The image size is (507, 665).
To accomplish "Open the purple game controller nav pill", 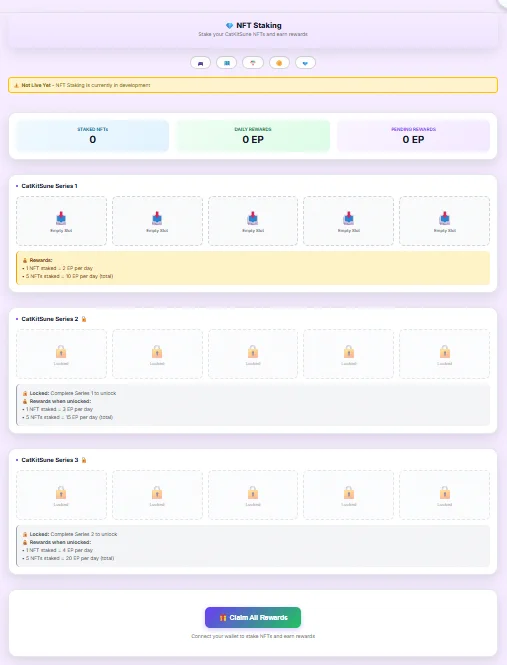I will click(x=200, y=63).
